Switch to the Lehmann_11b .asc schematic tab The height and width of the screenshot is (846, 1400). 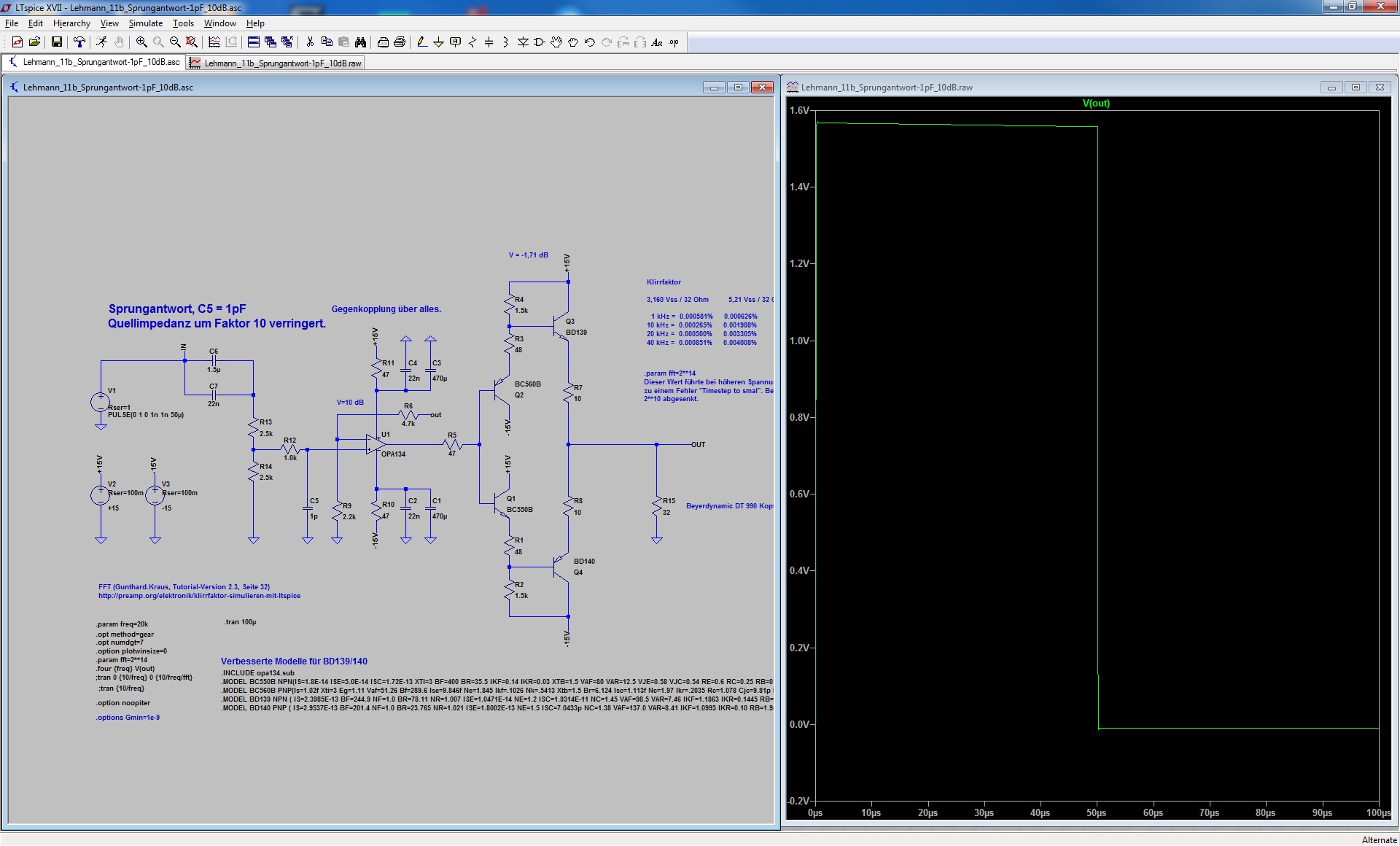click(94, 63)
